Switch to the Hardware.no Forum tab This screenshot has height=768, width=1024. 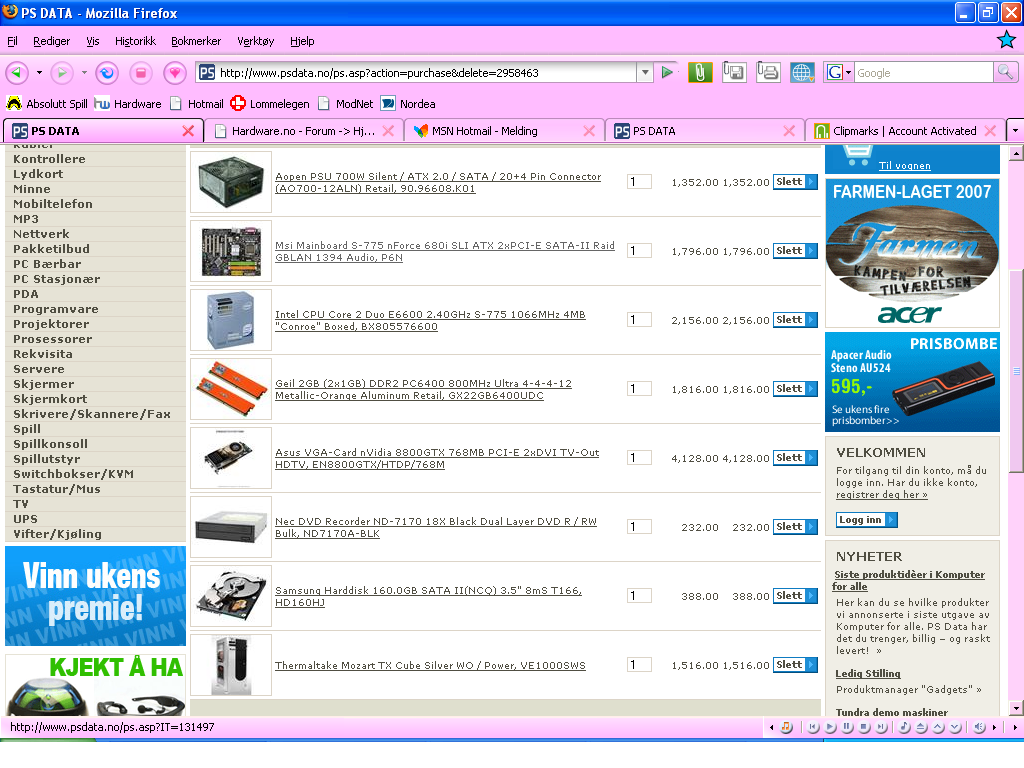304,131
